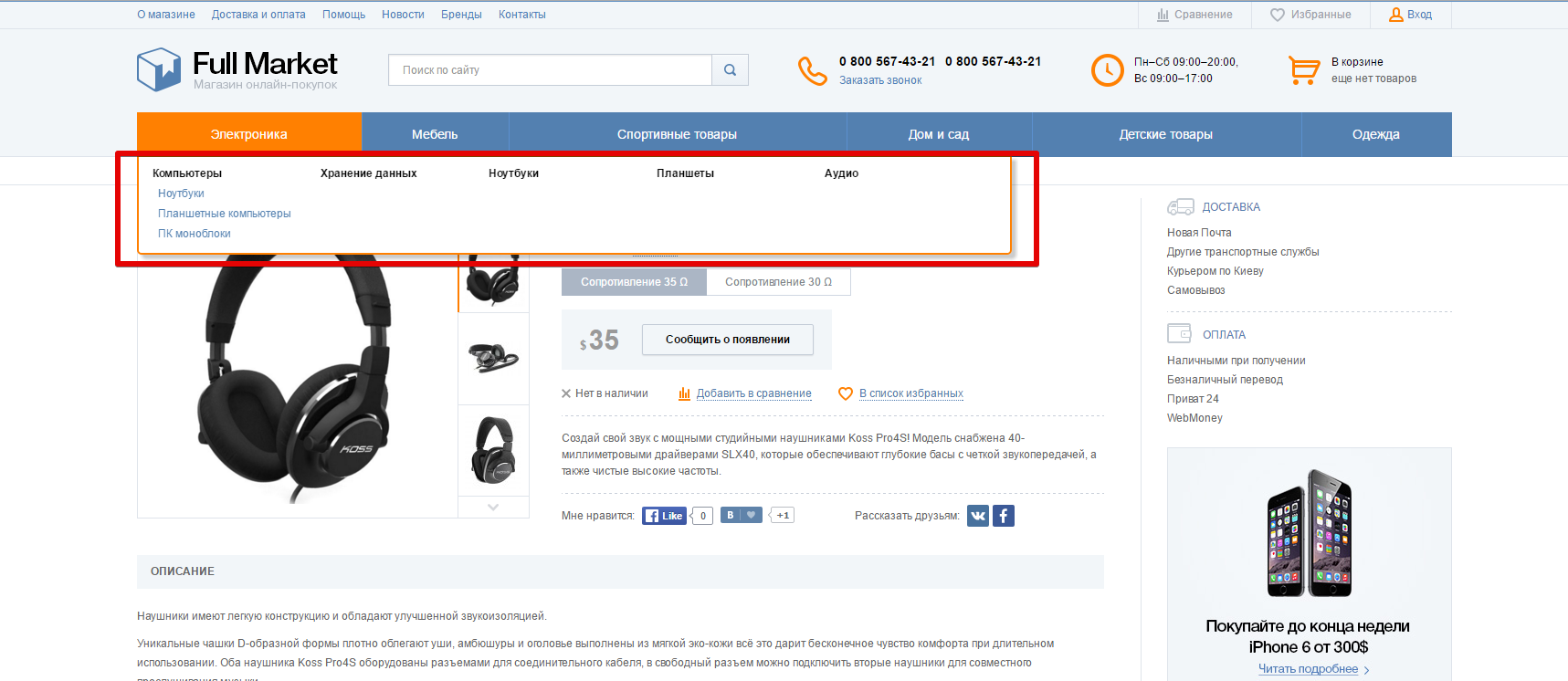Click the VK like button with heart
The height and width of the screenshot is (681, 1568).
(741, 515)
